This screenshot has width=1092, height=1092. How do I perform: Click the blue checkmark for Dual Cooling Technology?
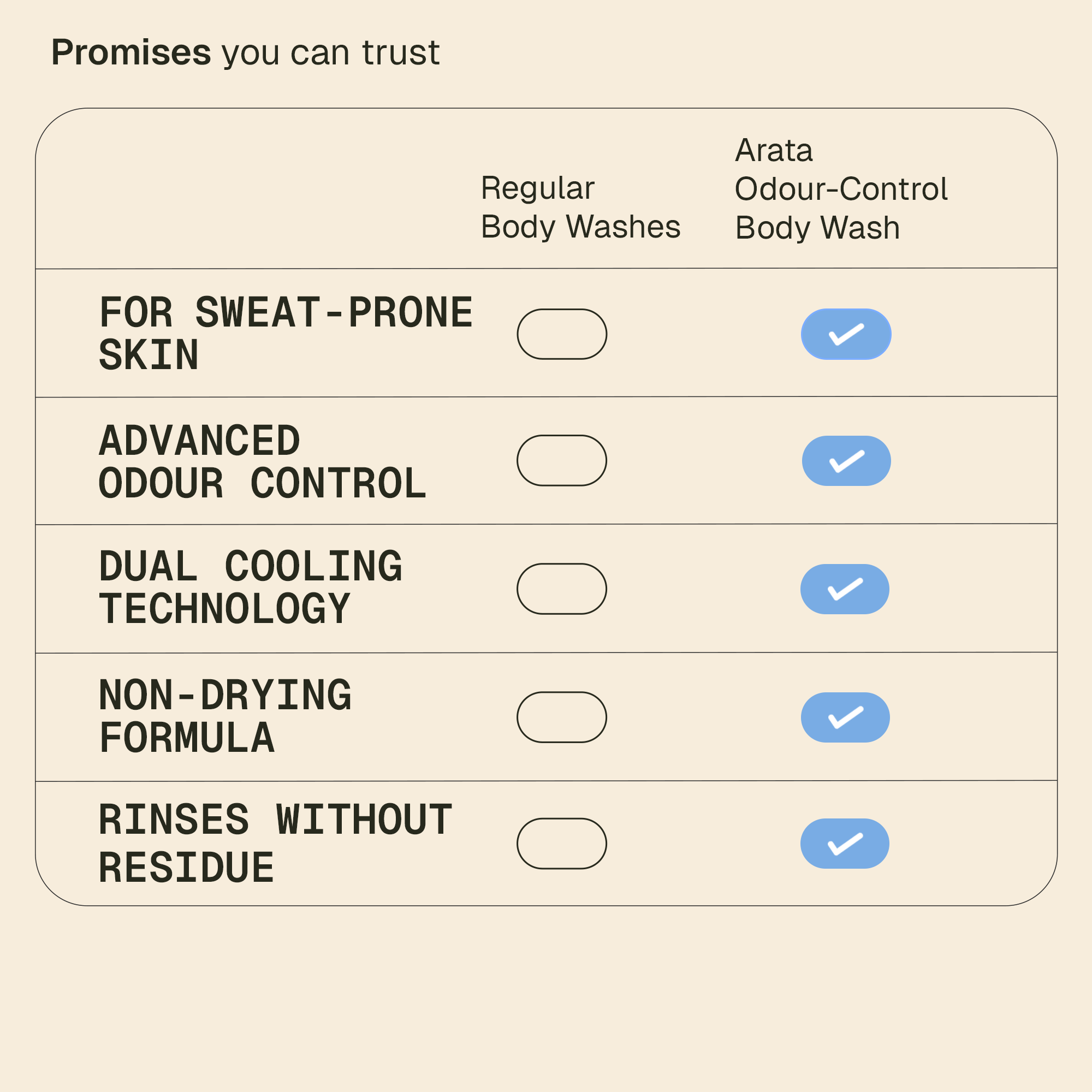845,589
